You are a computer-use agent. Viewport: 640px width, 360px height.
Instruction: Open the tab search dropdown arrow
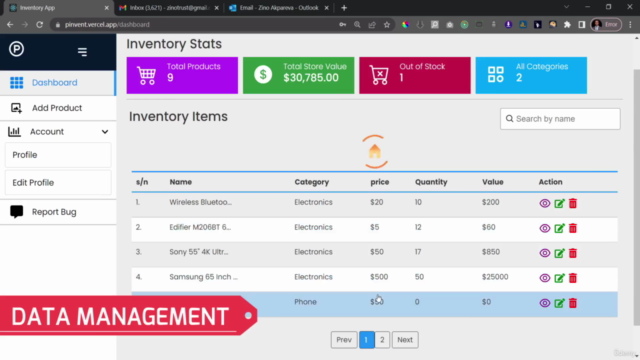click(x=567, y=7)
